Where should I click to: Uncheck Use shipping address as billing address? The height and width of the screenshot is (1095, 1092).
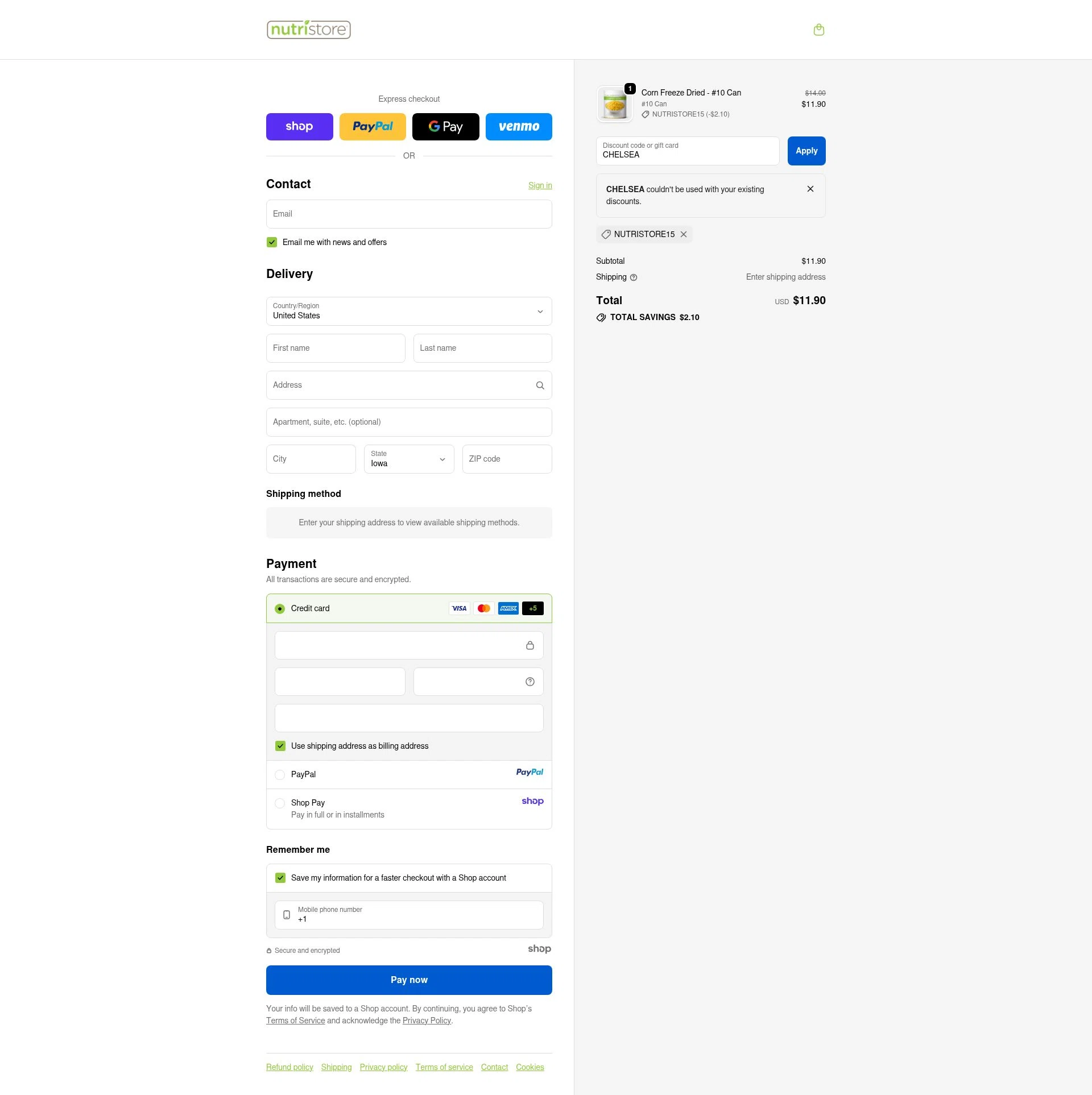click(x=280, y=746)
